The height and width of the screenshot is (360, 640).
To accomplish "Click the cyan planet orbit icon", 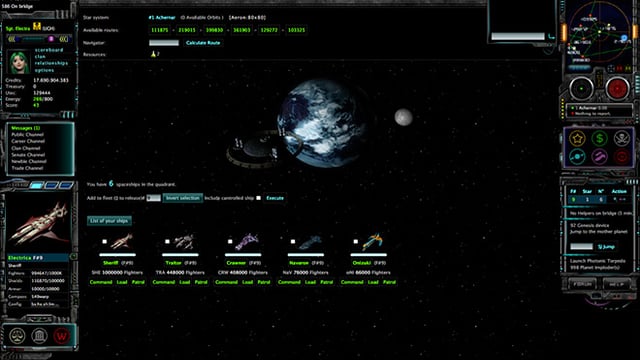I will point(578,157).
